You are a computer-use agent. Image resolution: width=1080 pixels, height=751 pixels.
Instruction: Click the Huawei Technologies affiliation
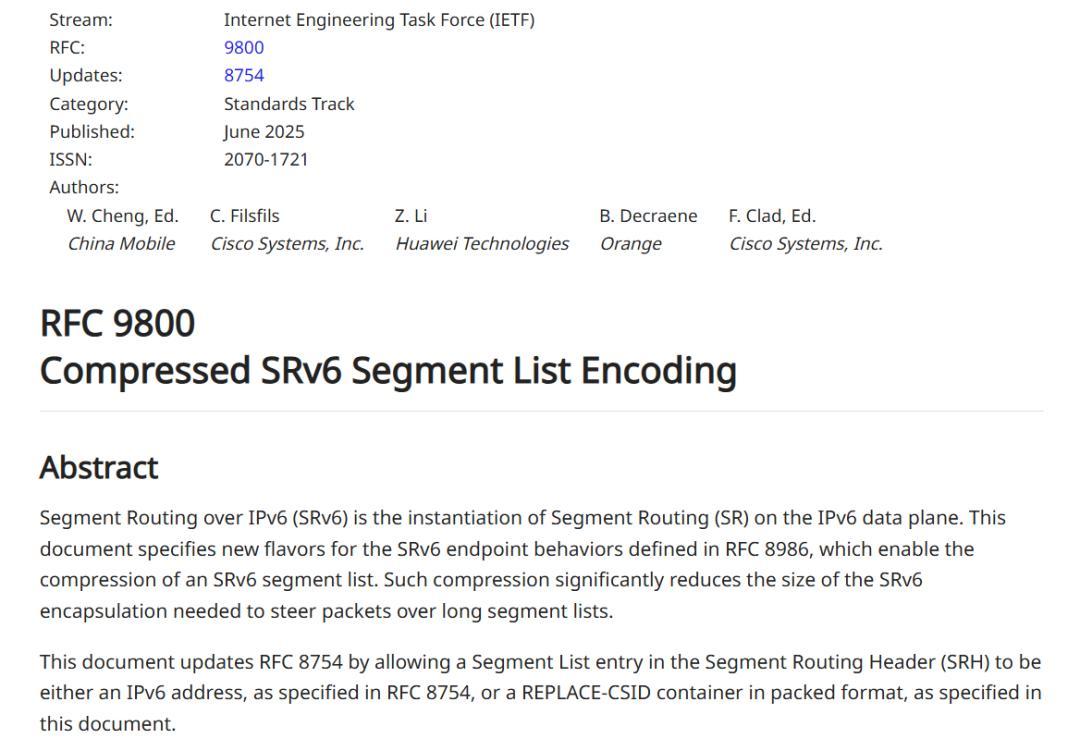click(482, 243)
